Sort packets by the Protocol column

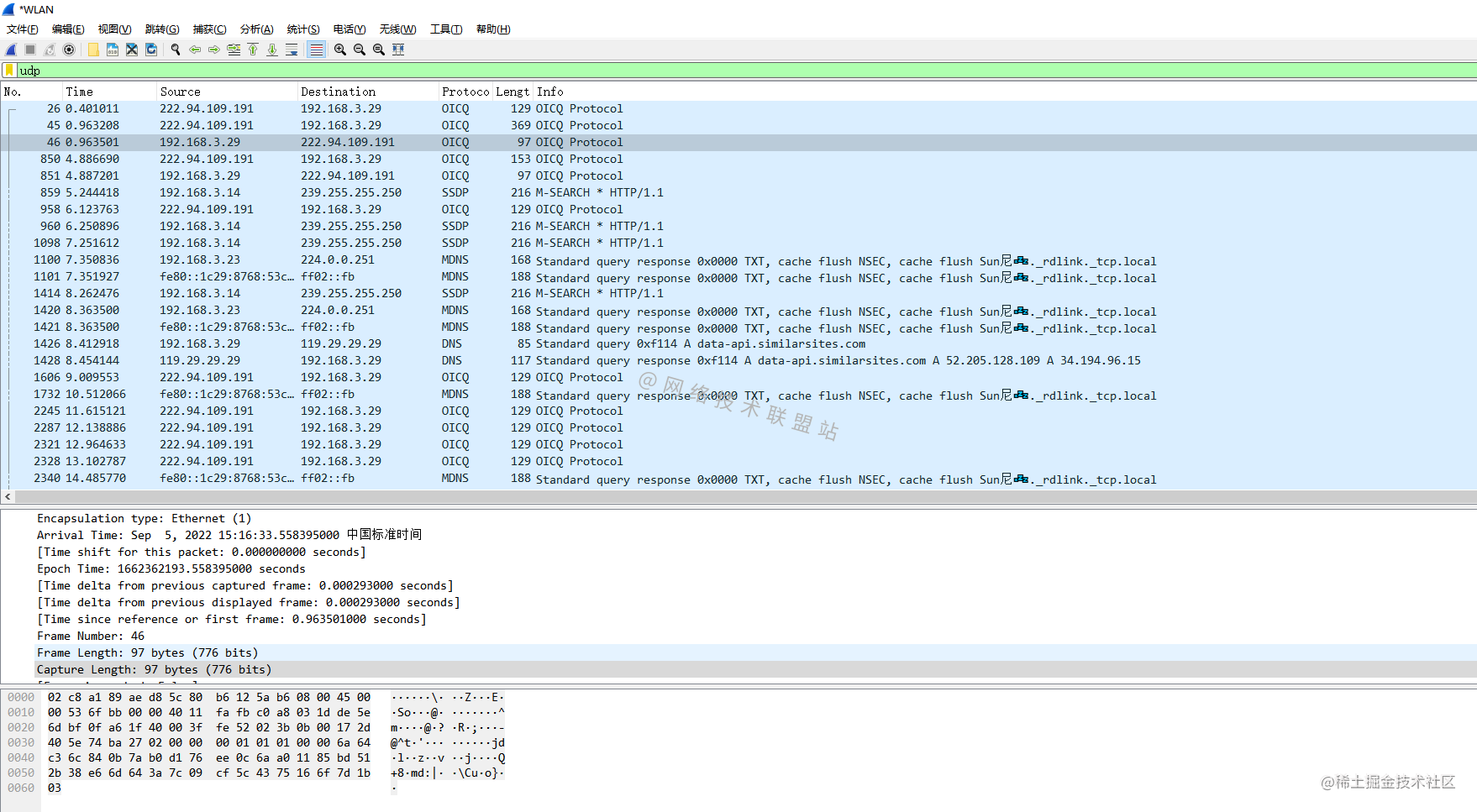(465, 92)
